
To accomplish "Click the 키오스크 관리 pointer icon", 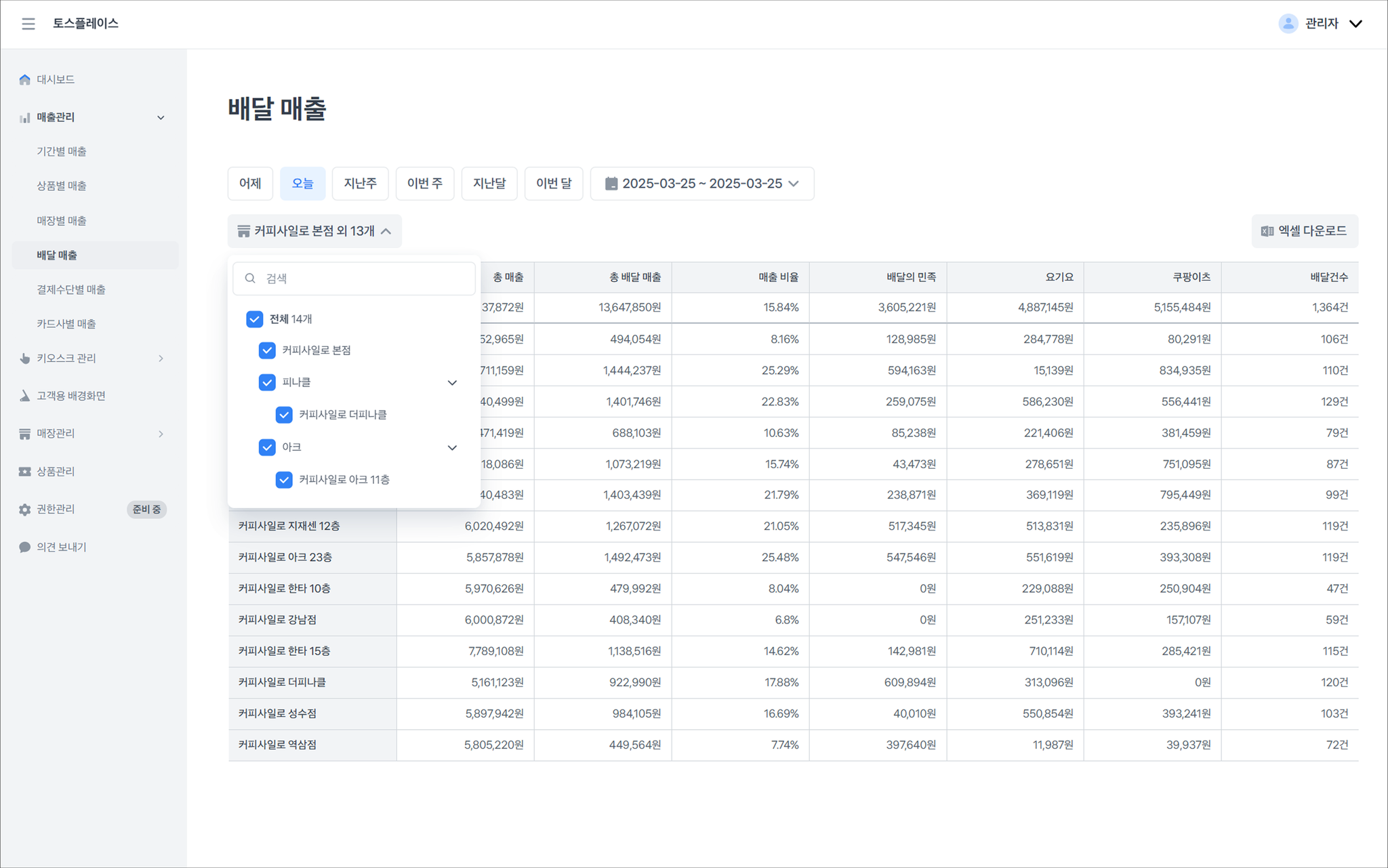I will [25, 358].
